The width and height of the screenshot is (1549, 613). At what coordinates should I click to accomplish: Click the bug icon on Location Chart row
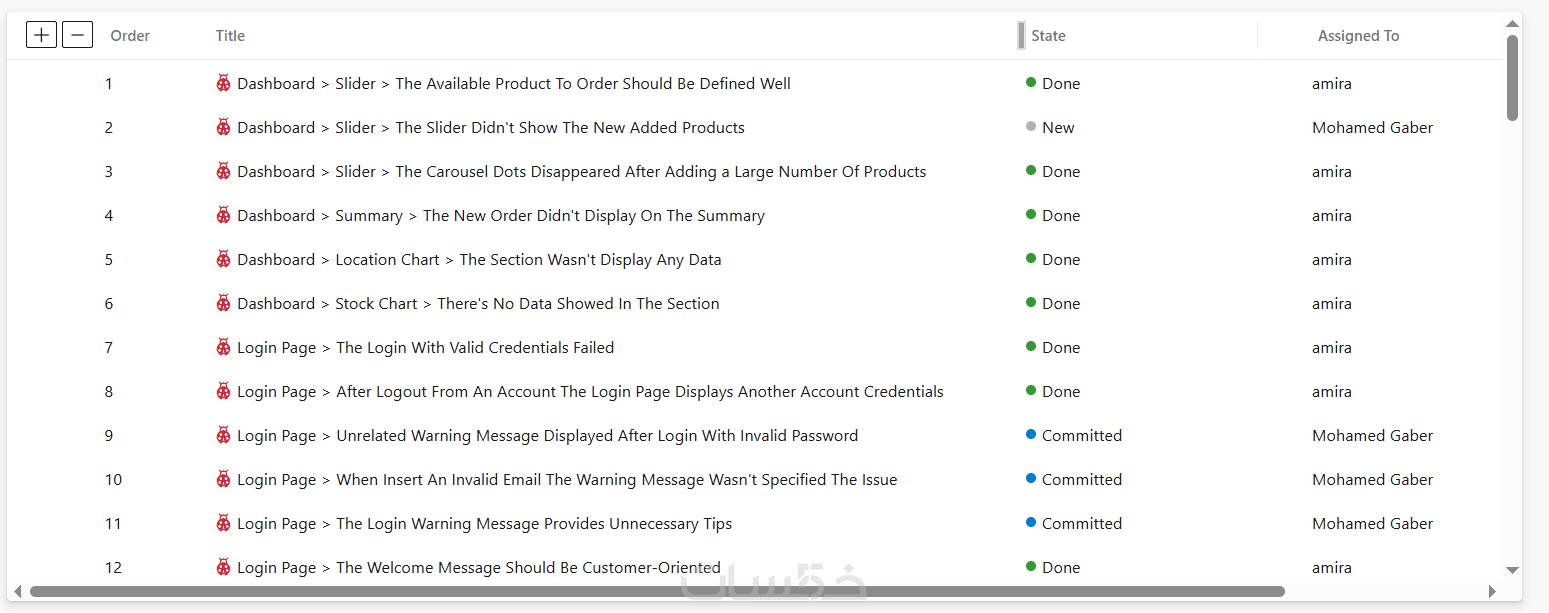click(x=224, y=259)
